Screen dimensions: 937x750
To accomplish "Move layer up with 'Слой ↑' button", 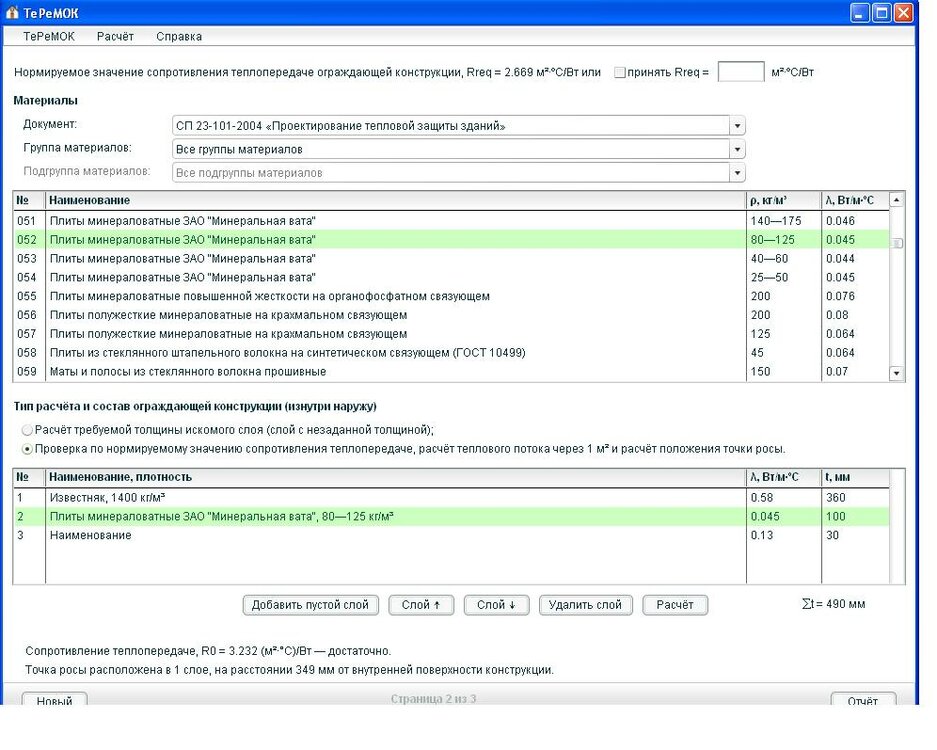I will (x=421, y=605).
